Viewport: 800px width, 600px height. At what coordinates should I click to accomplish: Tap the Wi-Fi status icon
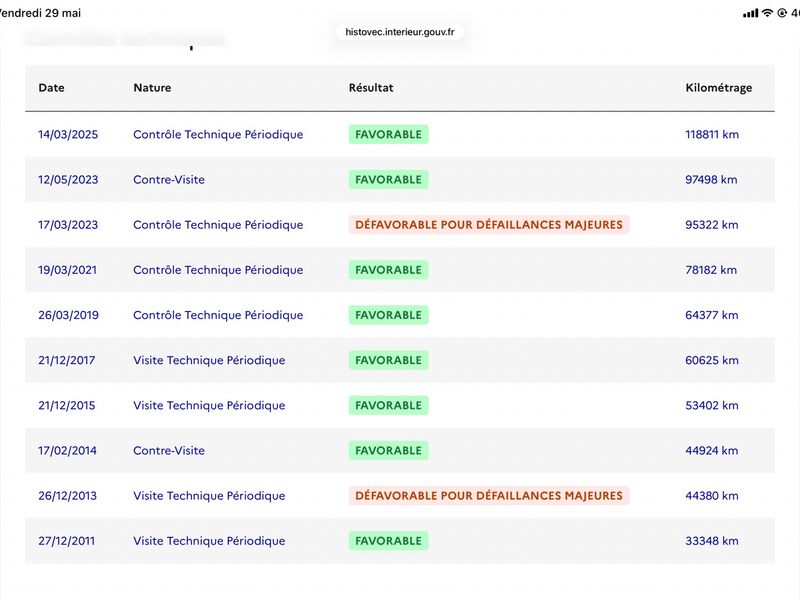767,13
